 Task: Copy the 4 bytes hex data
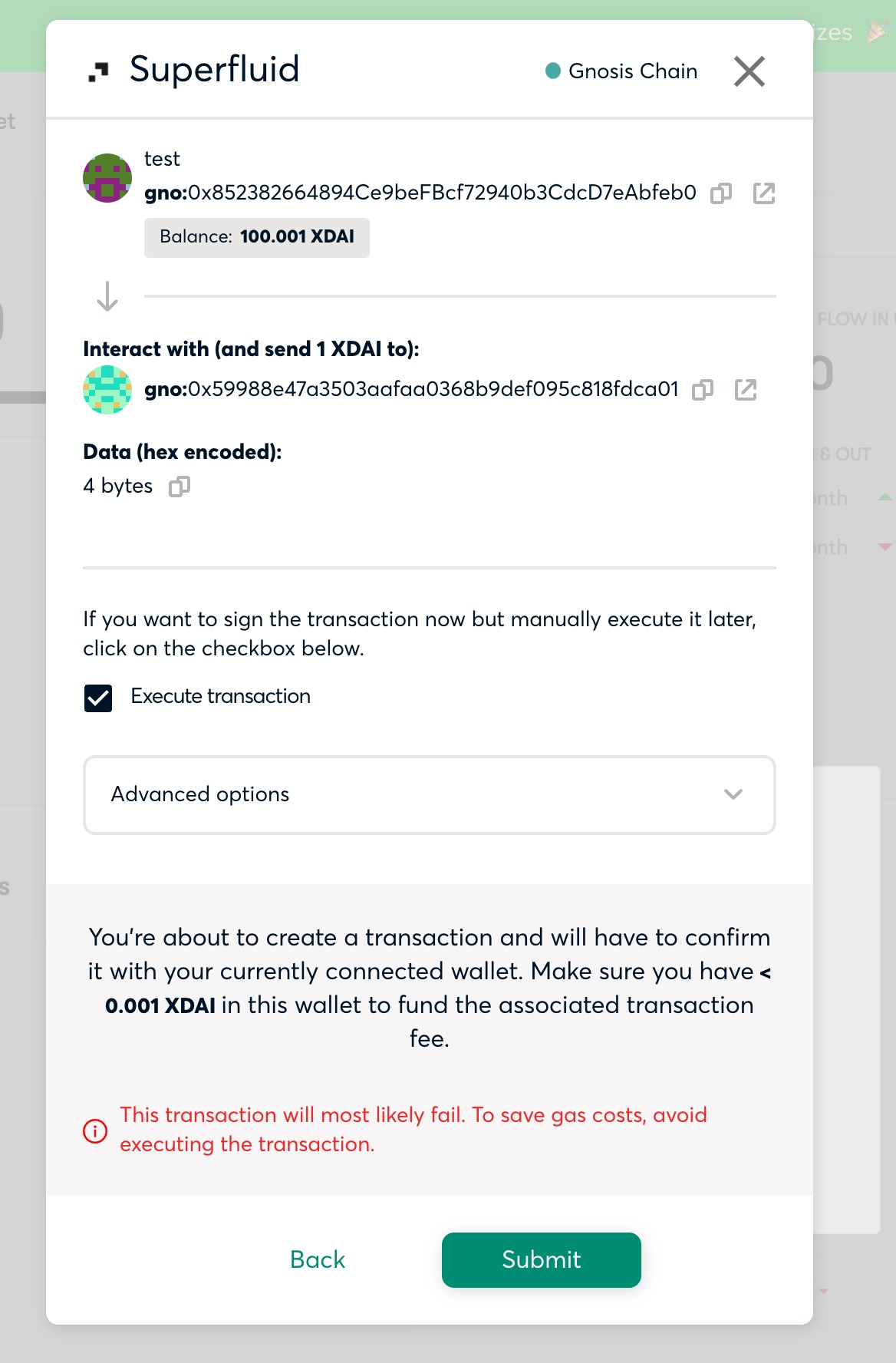[x=178, y=487]
